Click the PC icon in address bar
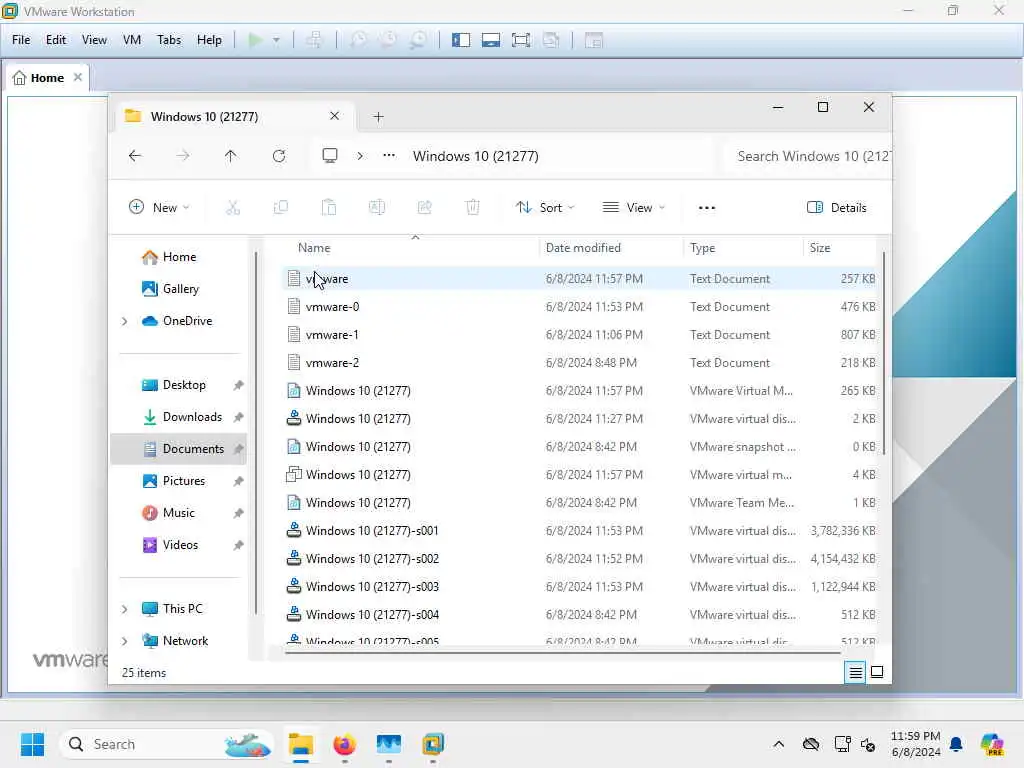1024x768 pixels. click(330, 155)
